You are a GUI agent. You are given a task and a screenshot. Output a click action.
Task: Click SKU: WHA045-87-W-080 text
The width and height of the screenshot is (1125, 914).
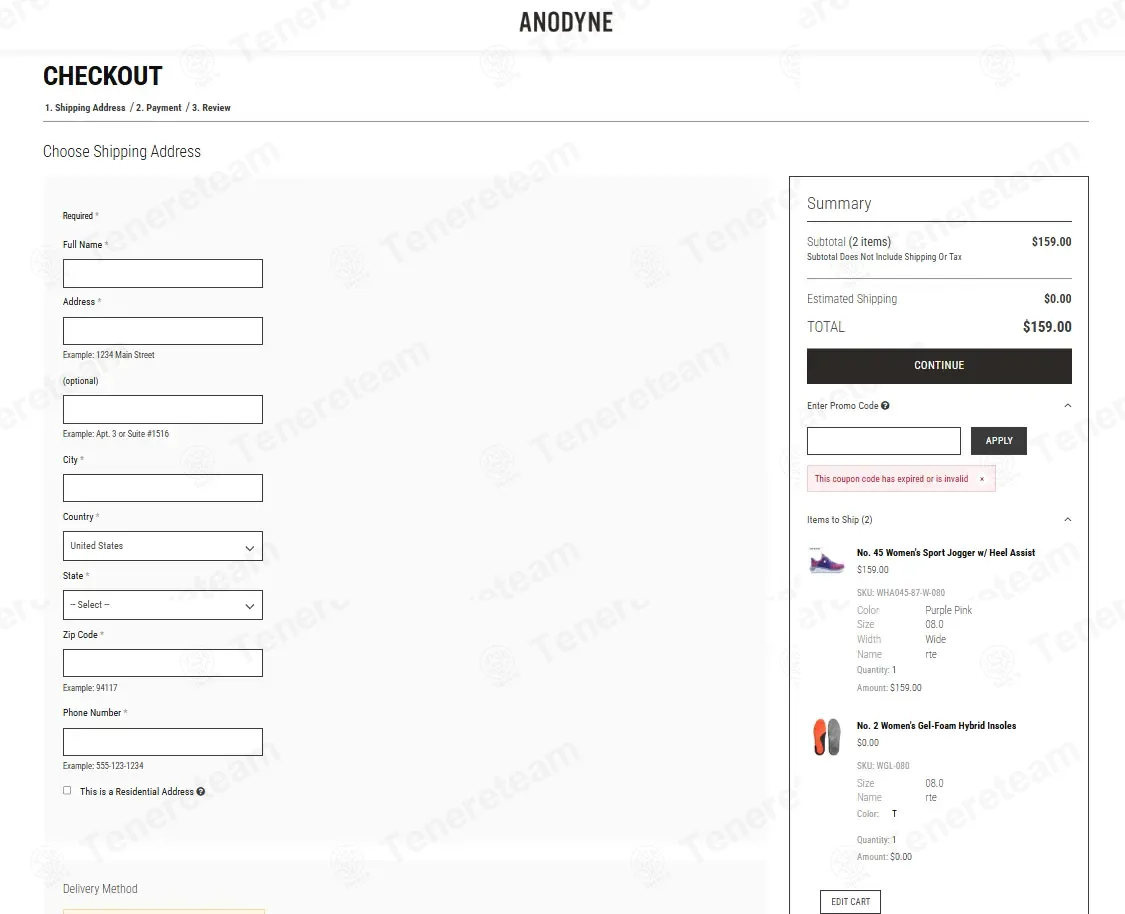[x=900, y=593]
